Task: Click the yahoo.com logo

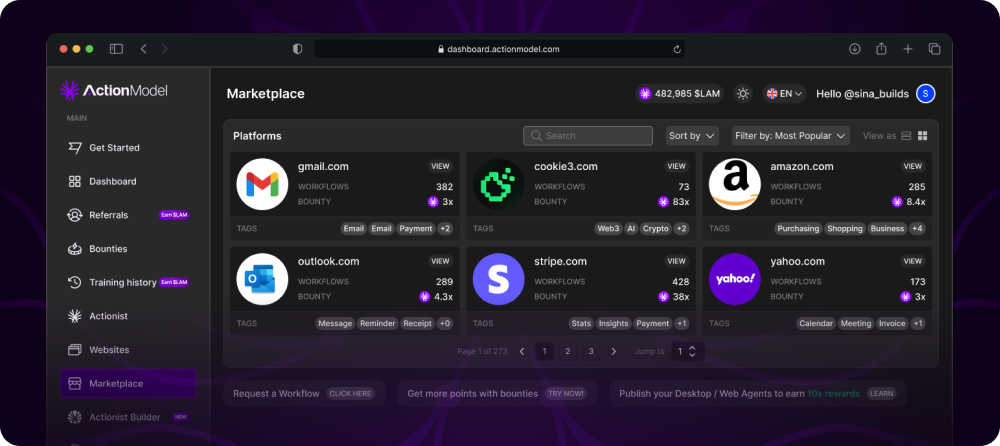Action: point(735,279)
